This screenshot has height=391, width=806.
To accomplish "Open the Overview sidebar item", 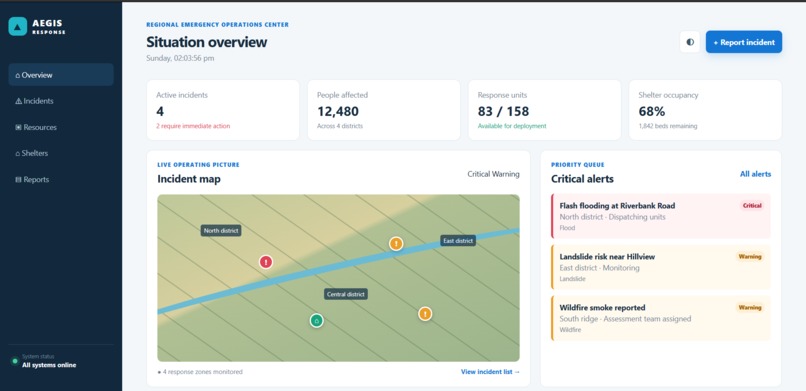I will [x=61, y=75].
